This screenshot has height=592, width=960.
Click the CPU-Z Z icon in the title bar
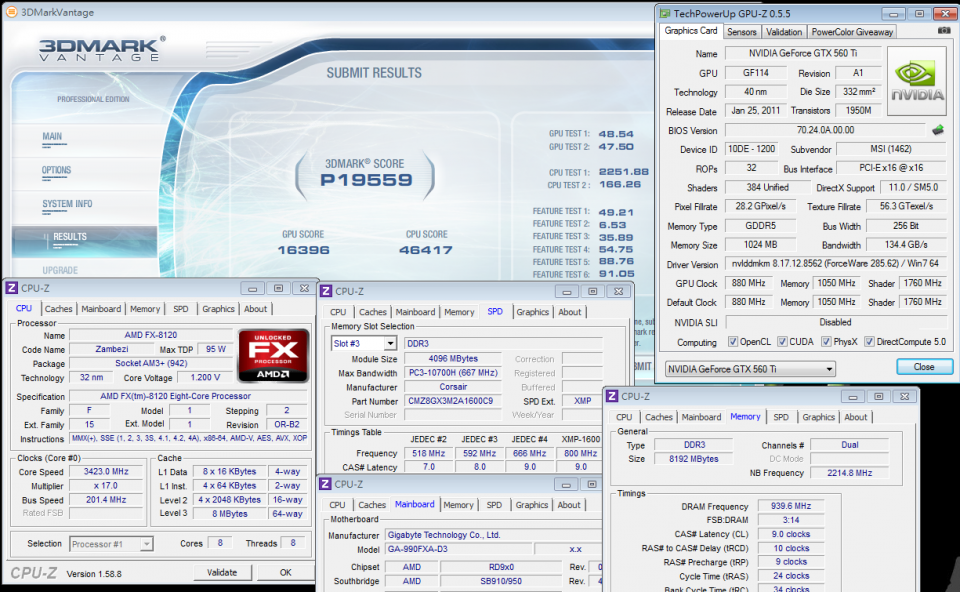[x=11, y=288]
